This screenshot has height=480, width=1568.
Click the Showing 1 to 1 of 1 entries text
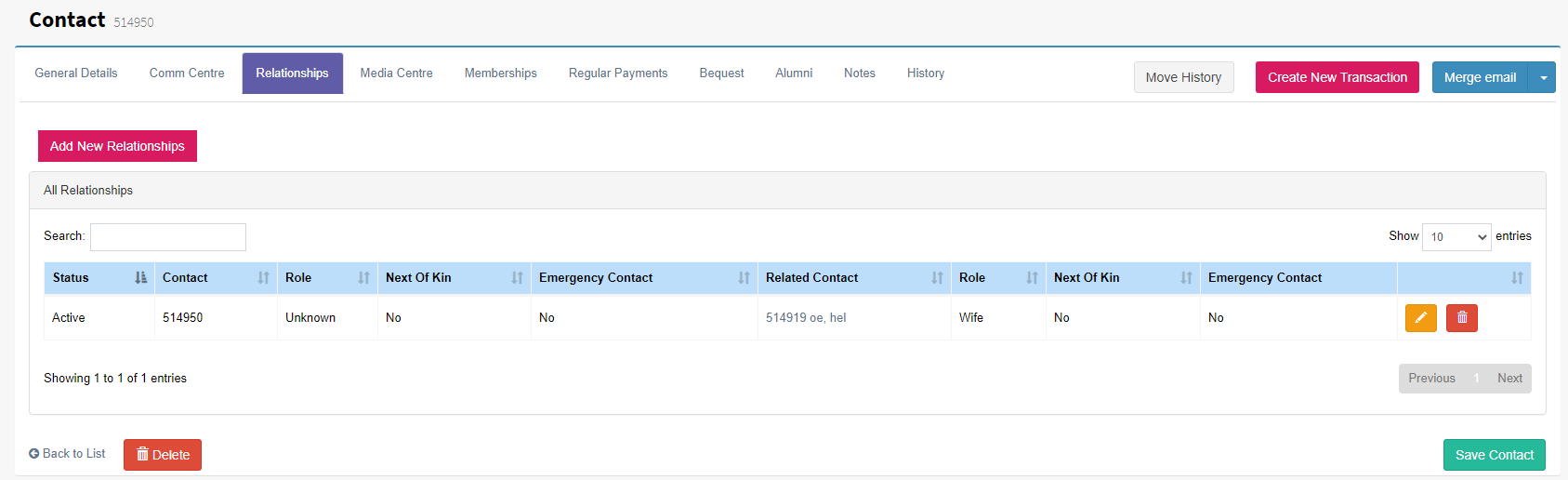click(115, 379)
